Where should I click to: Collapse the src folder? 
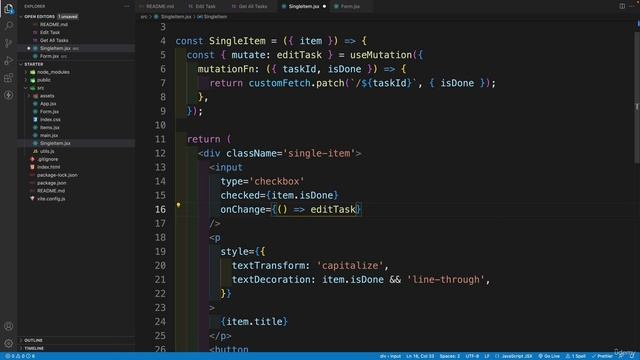pyautogui.click(x=40, y=88)
